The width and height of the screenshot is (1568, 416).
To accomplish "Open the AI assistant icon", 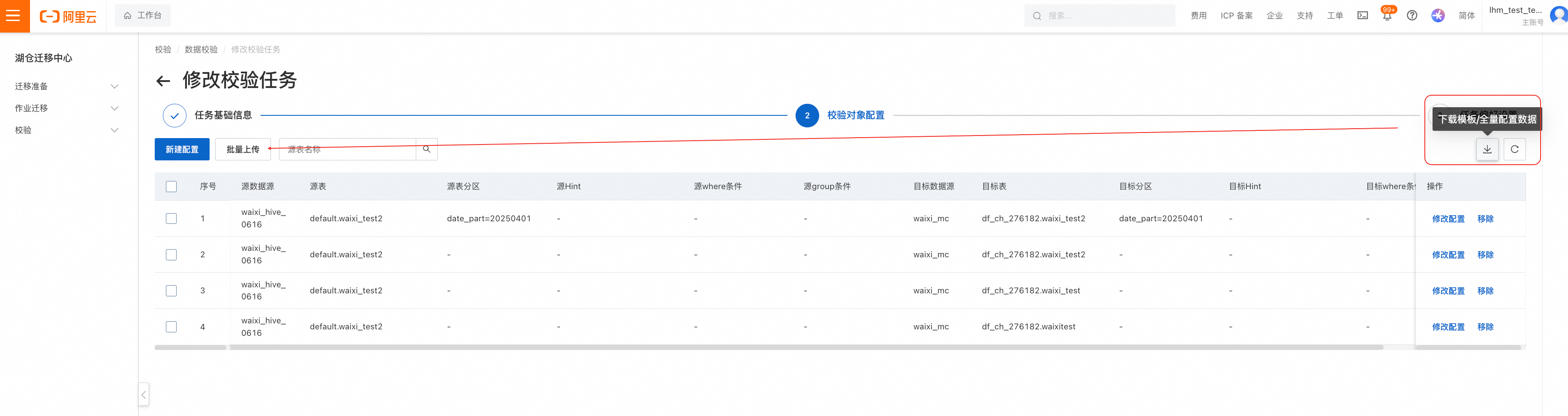I will pos(1438,16).
